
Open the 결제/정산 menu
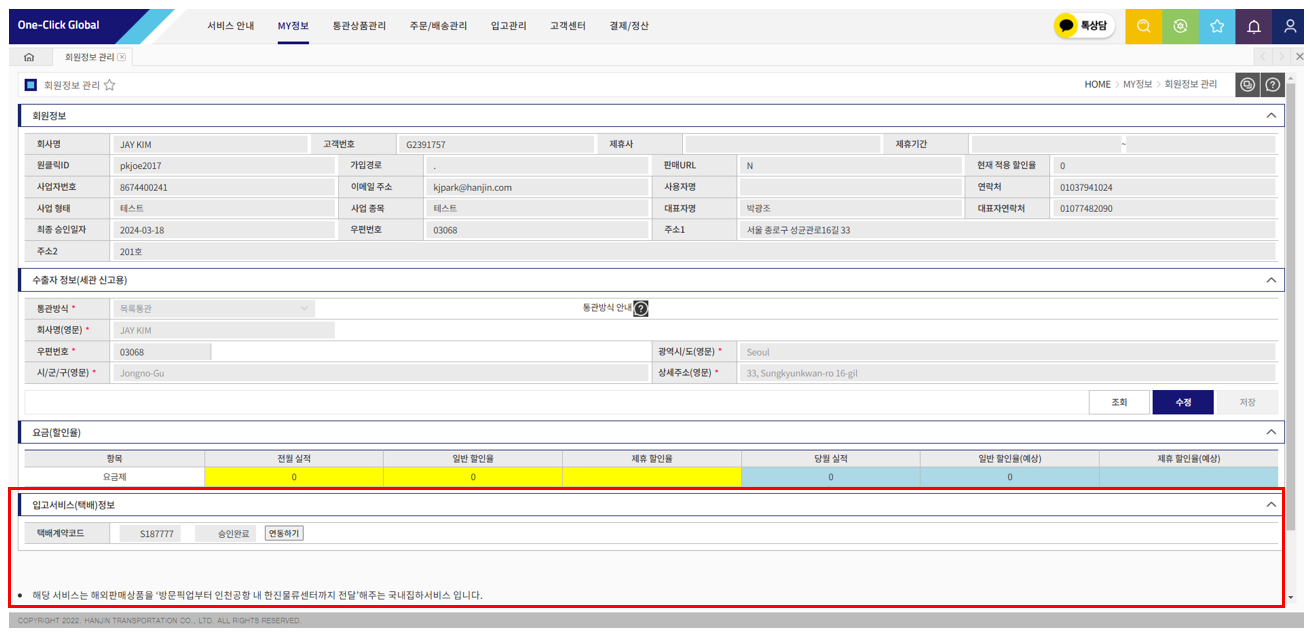[629, 26]
